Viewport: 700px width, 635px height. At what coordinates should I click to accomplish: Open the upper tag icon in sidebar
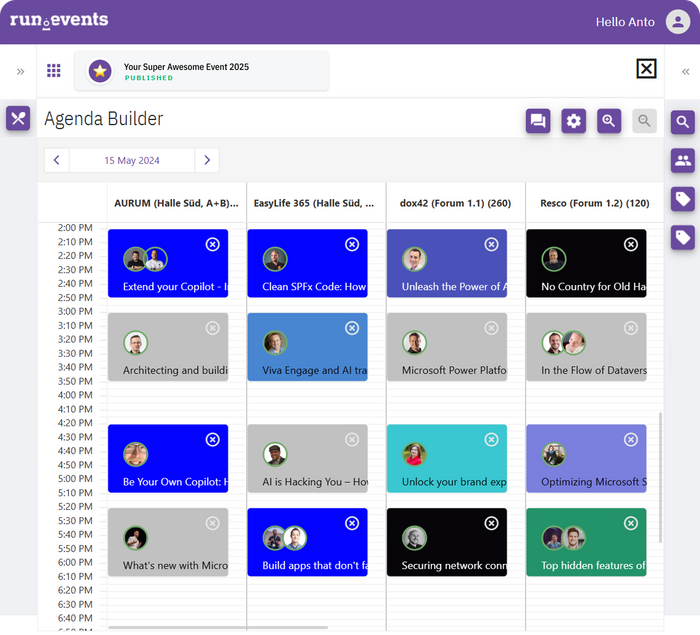pos(683,199)
